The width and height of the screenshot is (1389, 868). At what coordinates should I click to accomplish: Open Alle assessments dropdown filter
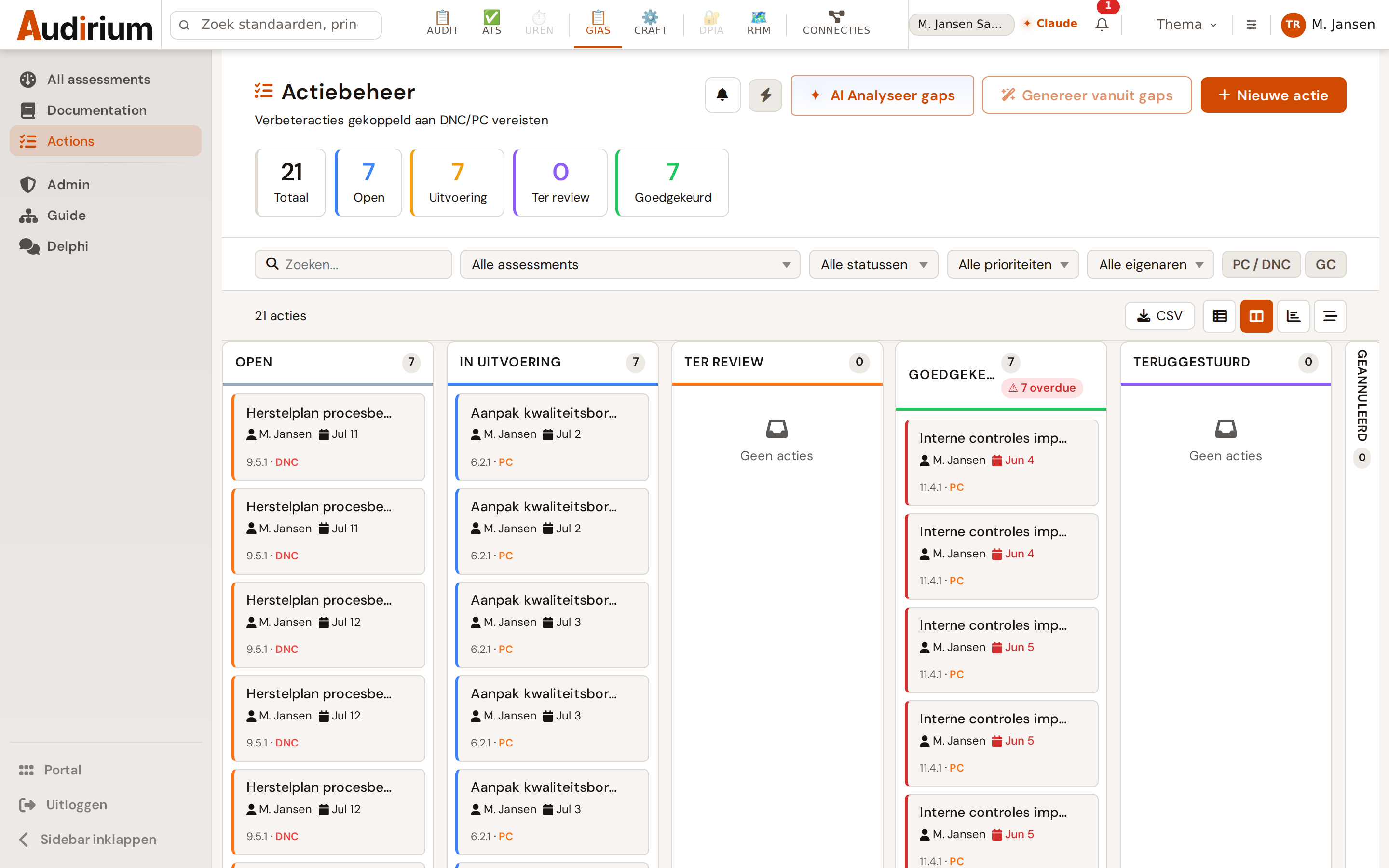[x=630, y=264]
